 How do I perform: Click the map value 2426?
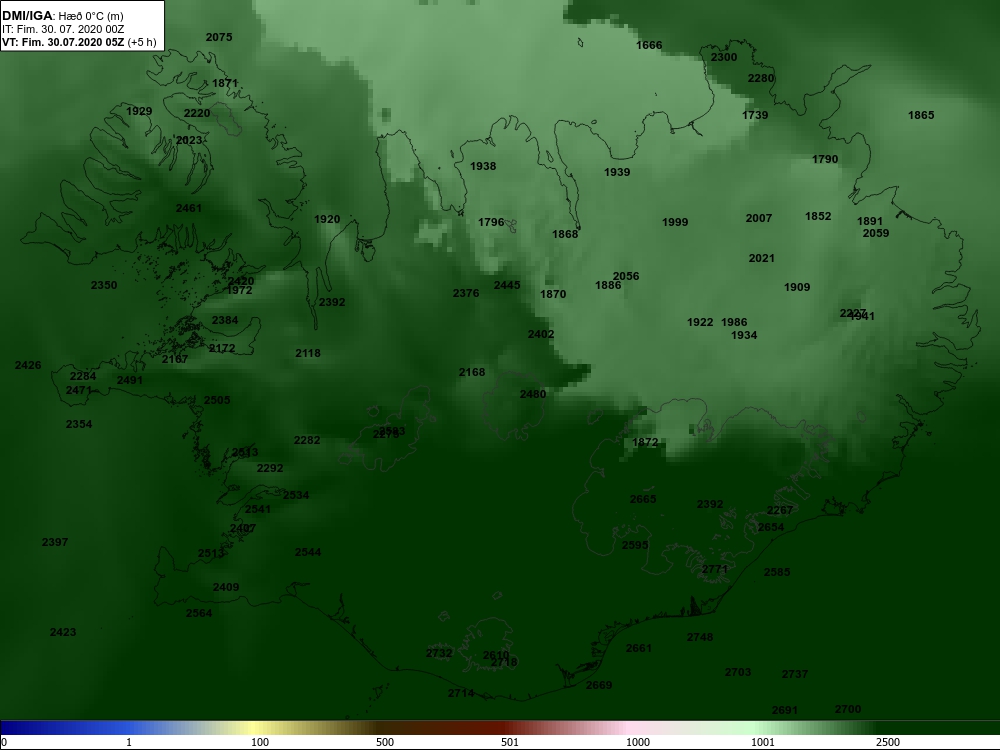[x=28, y=365]
